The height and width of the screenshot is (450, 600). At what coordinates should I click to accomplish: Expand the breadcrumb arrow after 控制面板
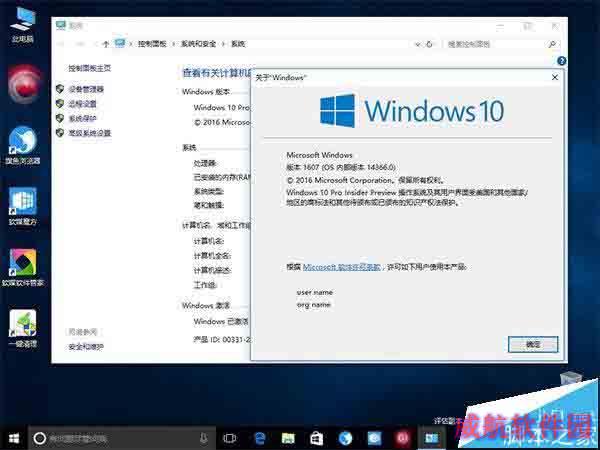point(174,44)
